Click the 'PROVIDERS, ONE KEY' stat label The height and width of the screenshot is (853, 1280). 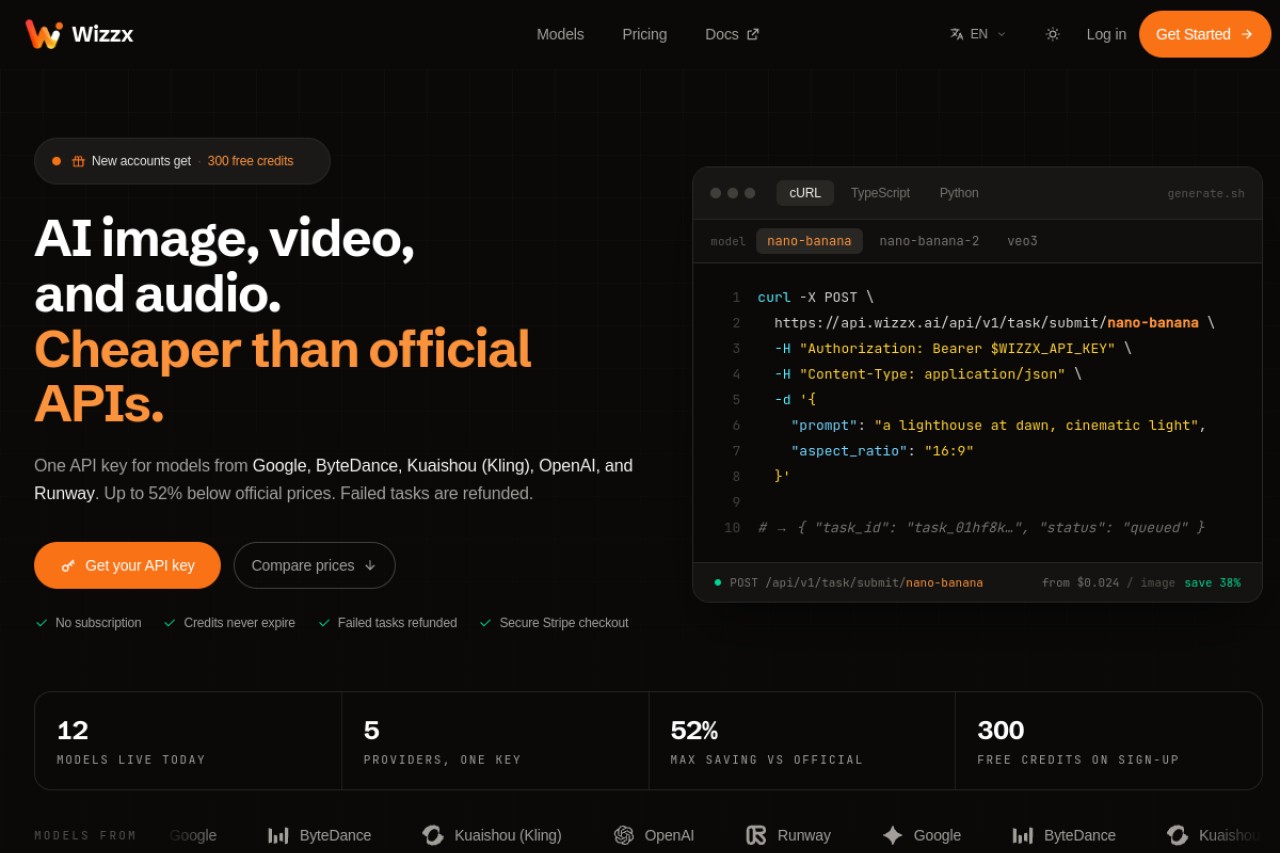coord(442,760)
